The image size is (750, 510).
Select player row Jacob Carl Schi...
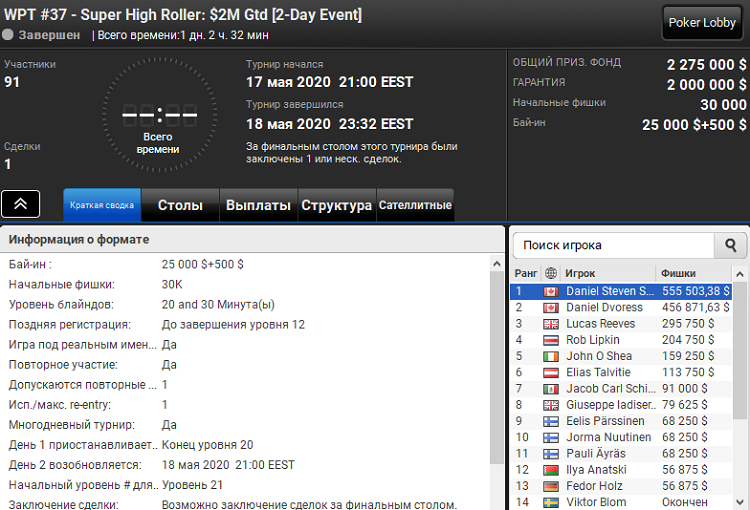(621, 389)
